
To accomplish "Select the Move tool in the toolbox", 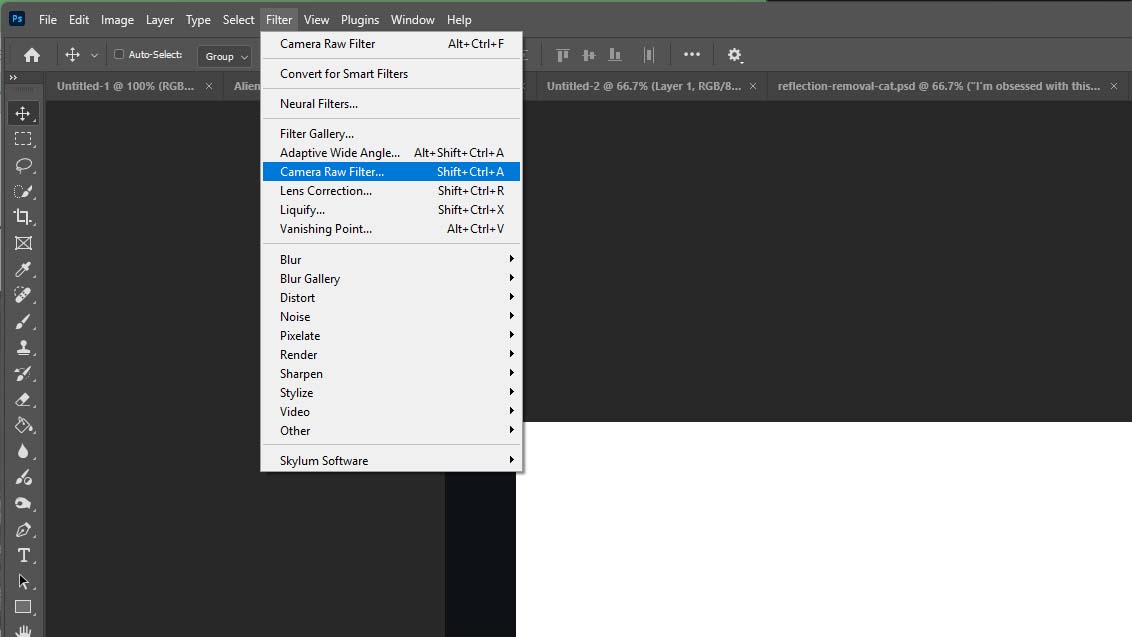I will click(23, 113).
